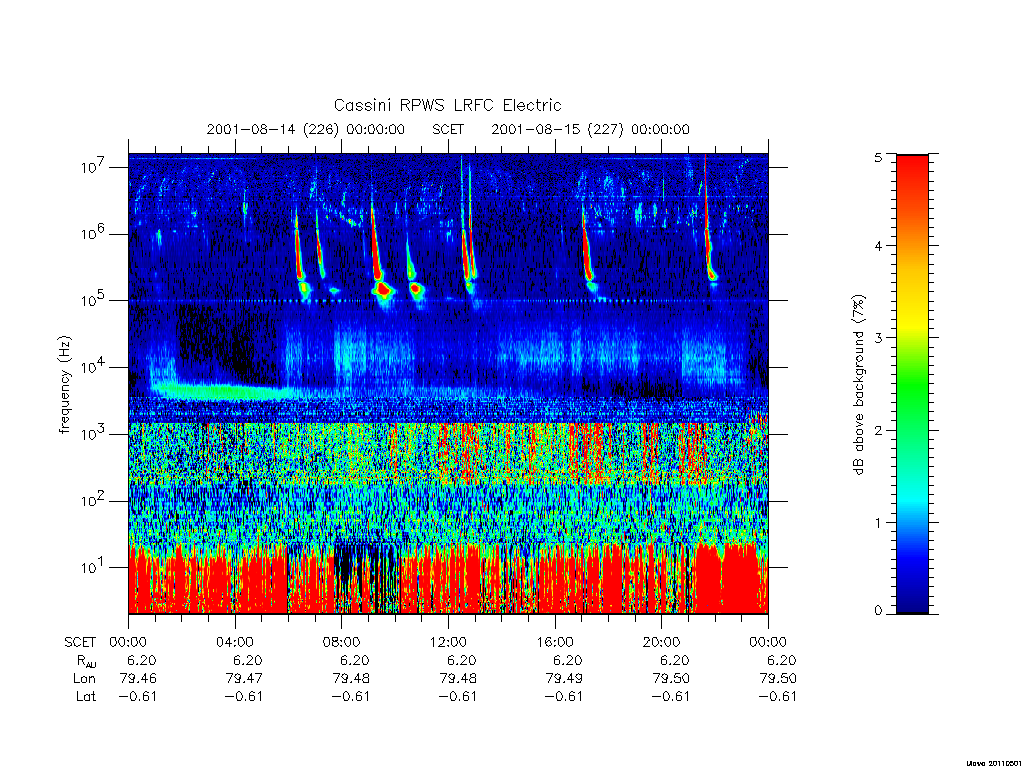Click the 'SCET' label between the dates
The image size is (1024, 768).
click(x=448, y=129)
